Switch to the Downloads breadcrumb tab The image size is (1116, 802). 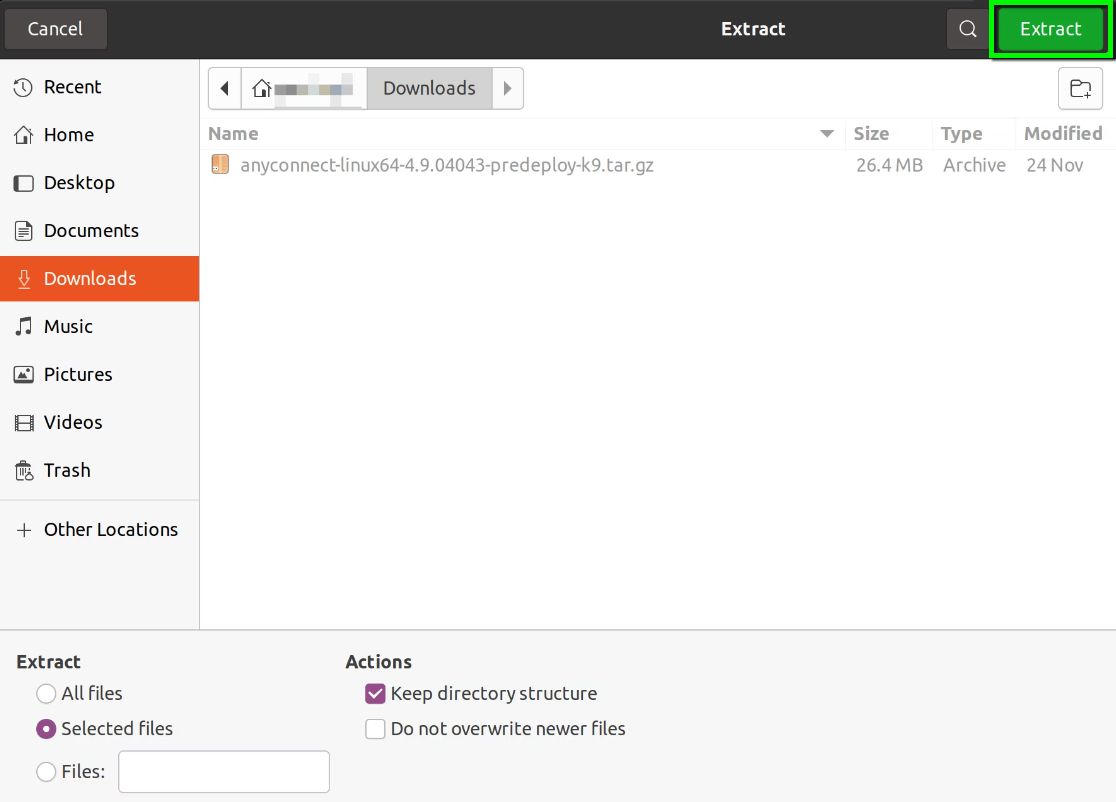tap(429, 88)
